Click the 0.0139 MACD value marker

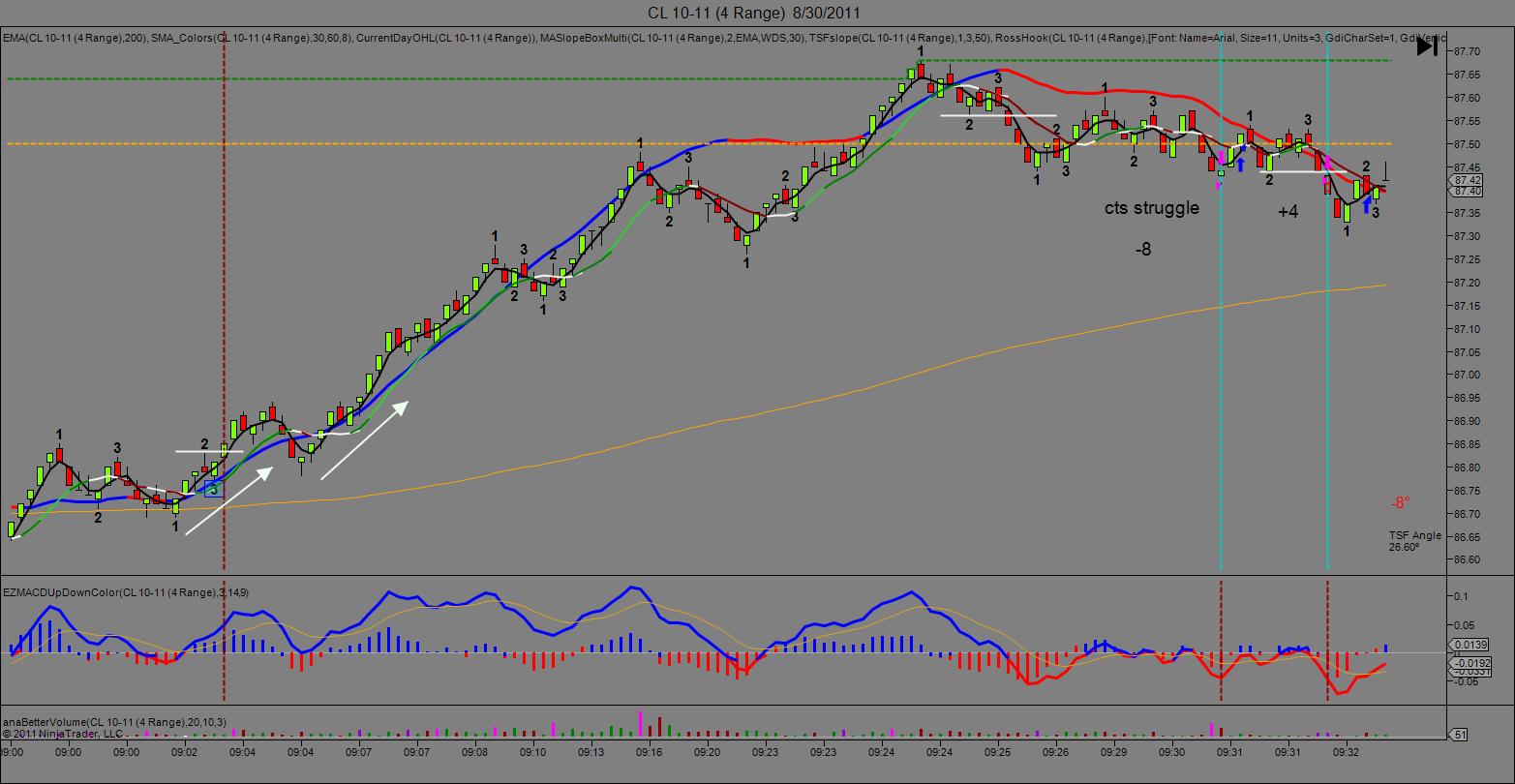[x=1470, y=644]
